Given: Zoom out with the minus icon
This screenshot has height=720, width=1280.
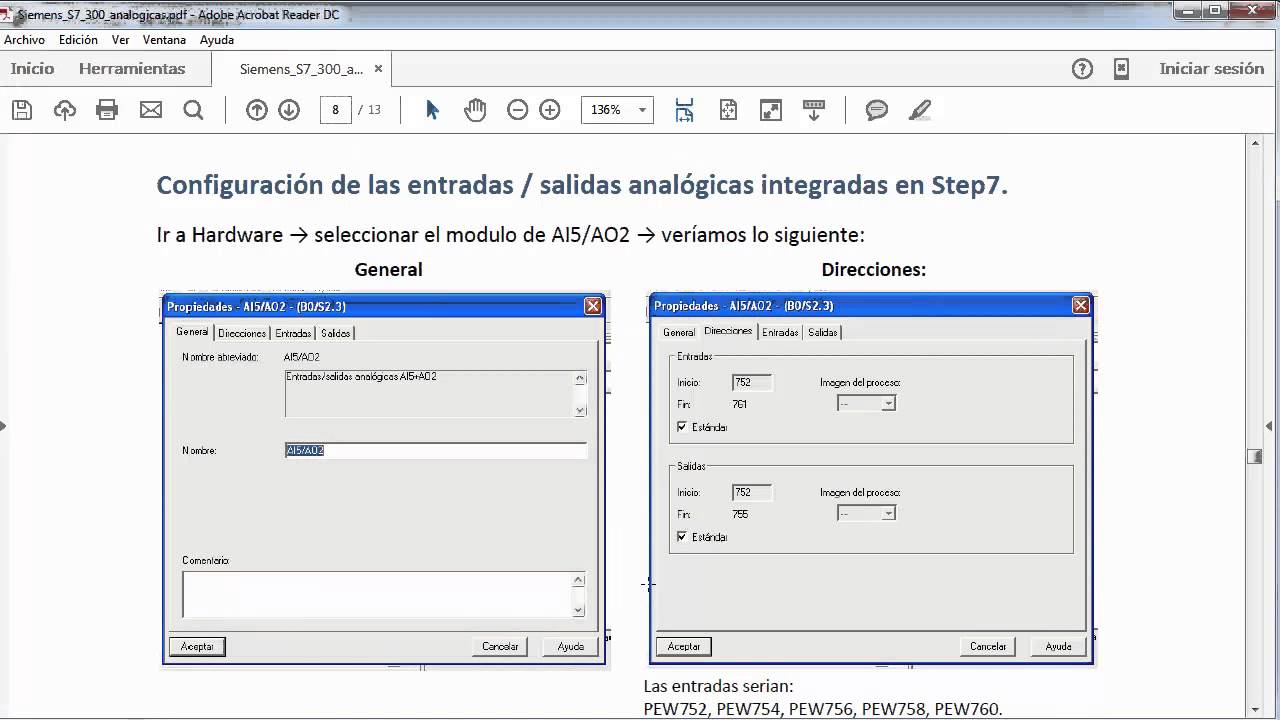Looking at the screenshot, I should tap(517, 110).
